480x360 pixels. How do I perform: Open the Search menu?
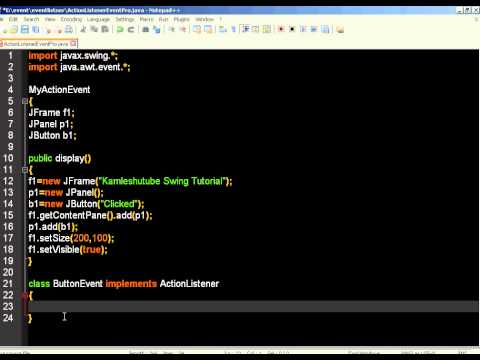(31, 20)
